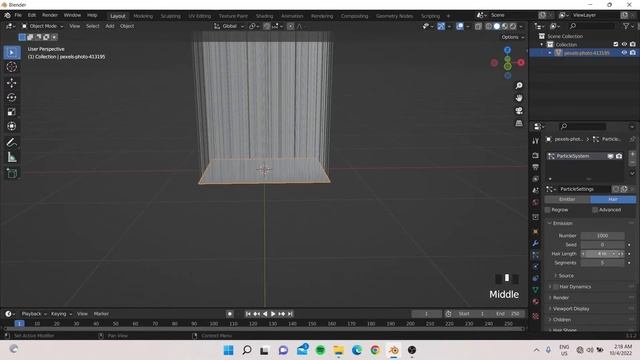Open the viewport Options dropdown

click(x=513, y=37)
